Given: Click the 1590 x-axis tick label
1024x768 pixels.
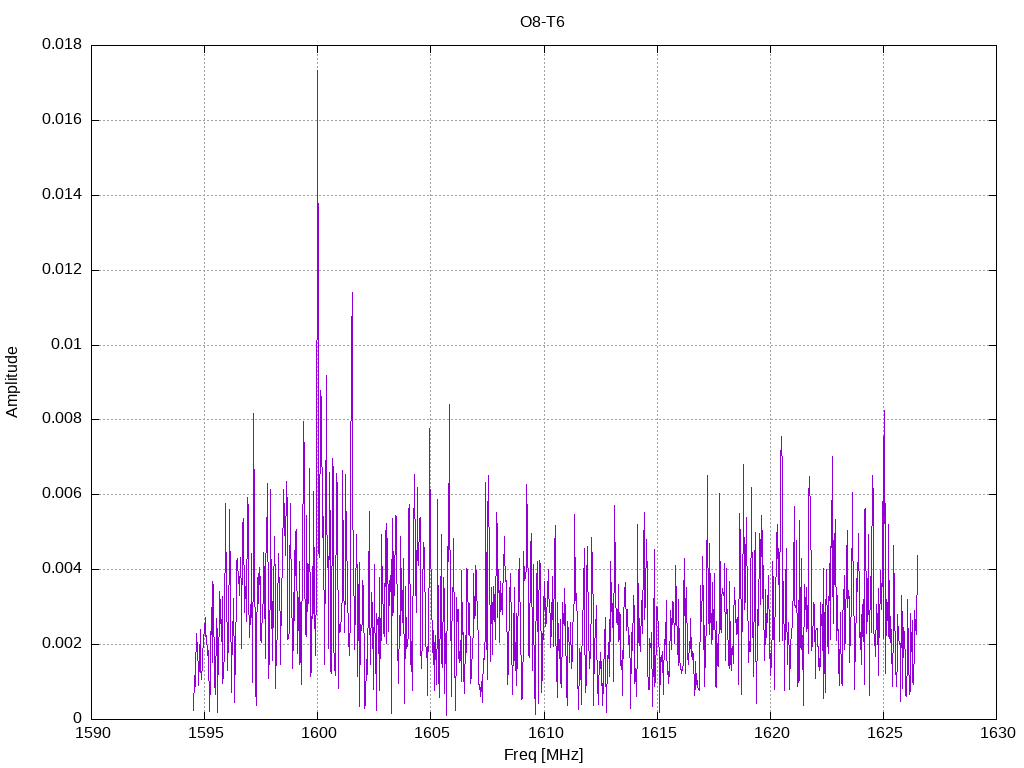Looking at the screenshot, I should (x=93, y=733).
